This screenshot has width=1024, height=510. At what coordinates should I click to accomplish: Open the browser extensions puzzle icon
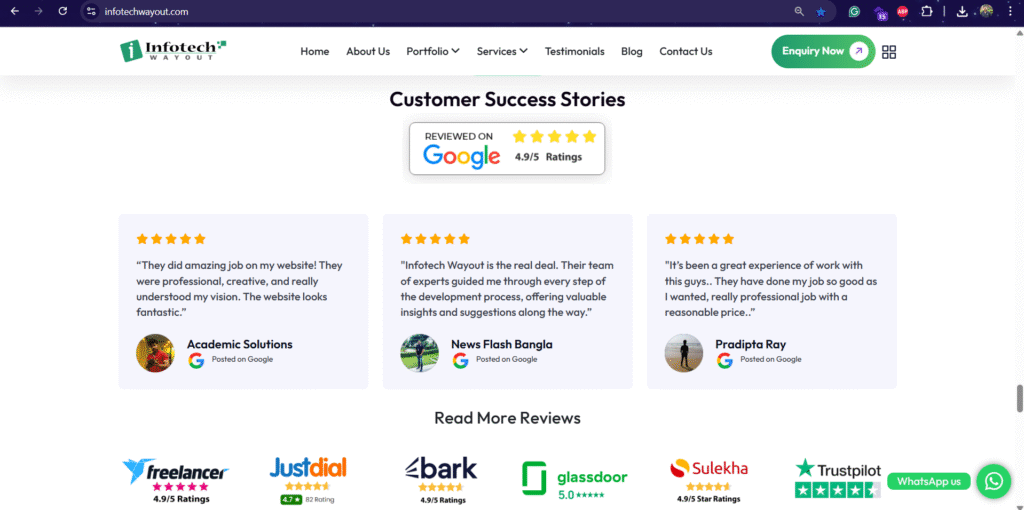click(x=927, y=11)
